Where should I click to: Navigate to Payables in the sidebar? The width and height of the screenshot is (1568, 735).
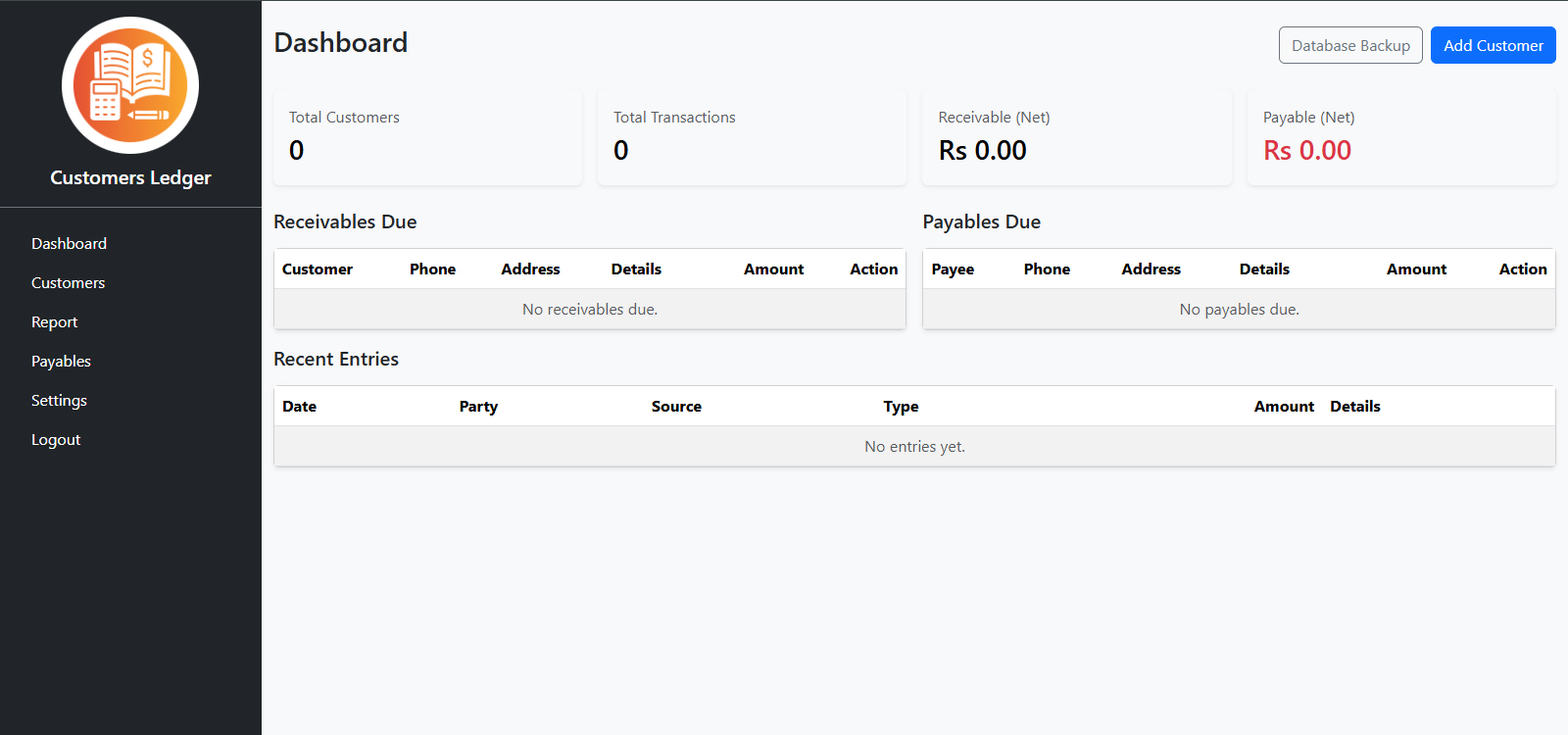(61, 361)
